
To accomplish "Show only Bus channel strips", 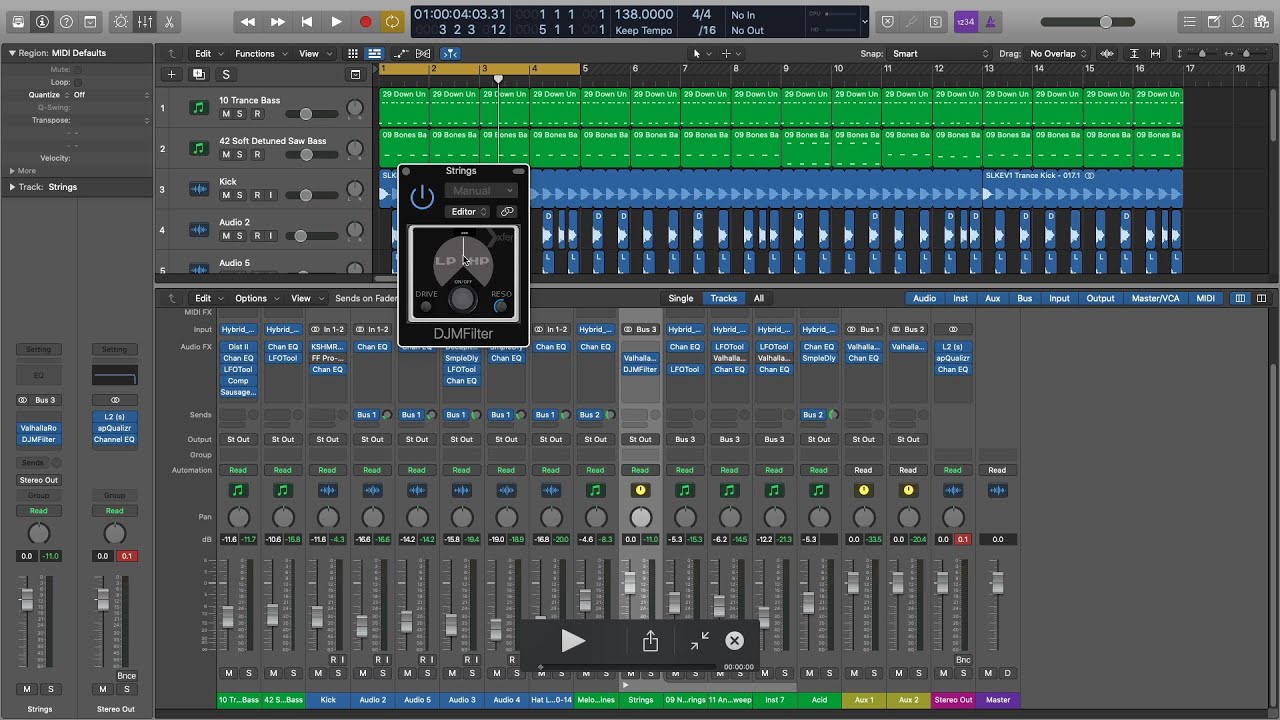I will [x=1024, y=298].
